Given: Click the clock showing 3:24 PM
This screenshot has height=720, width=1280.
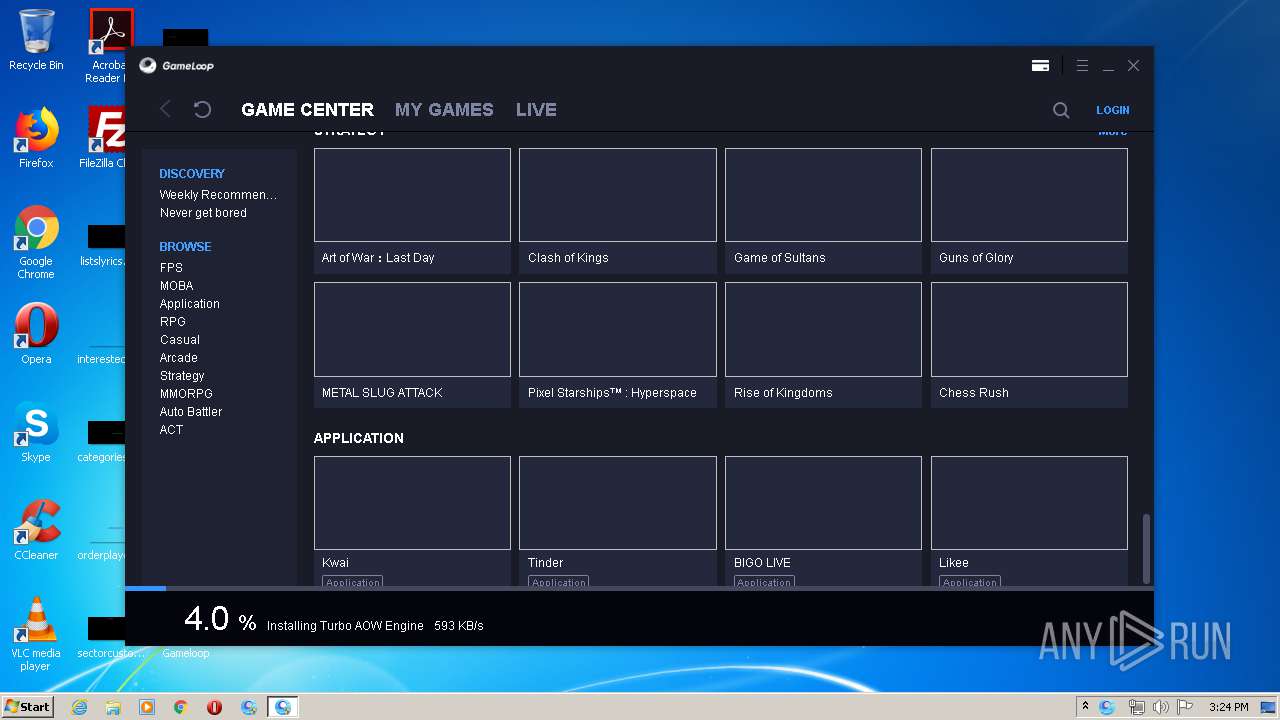Looking at the screenshot, I should point(1228,707).
